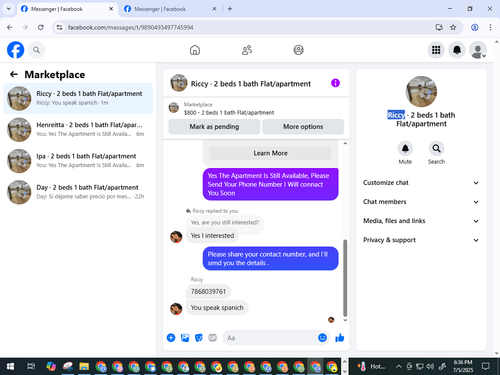Click the Mute bell icon
500x375 pixels.
(405, 148)
